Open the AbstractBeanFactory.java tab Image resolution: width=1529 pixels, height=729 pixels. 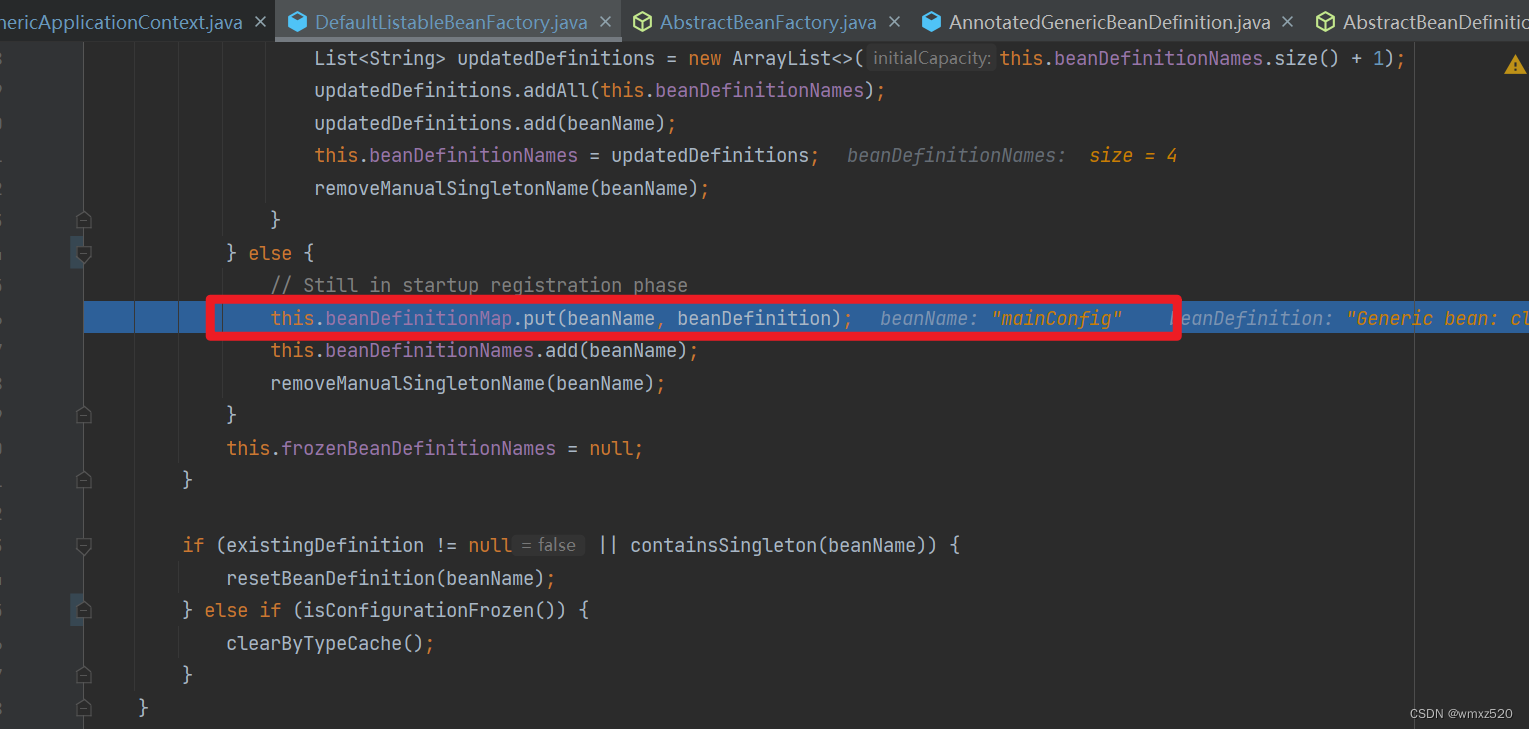768,22
